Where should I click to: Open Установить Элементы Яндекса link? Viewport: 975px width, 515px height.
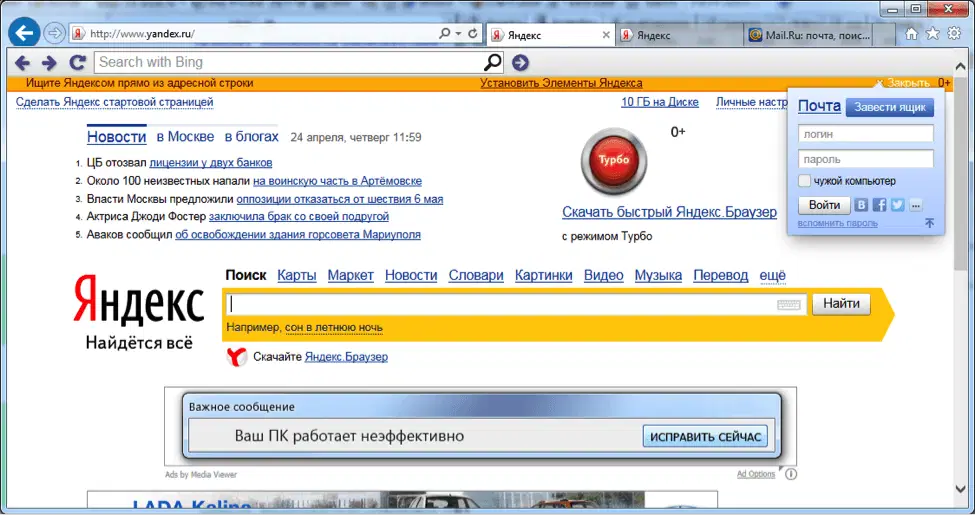561,83
